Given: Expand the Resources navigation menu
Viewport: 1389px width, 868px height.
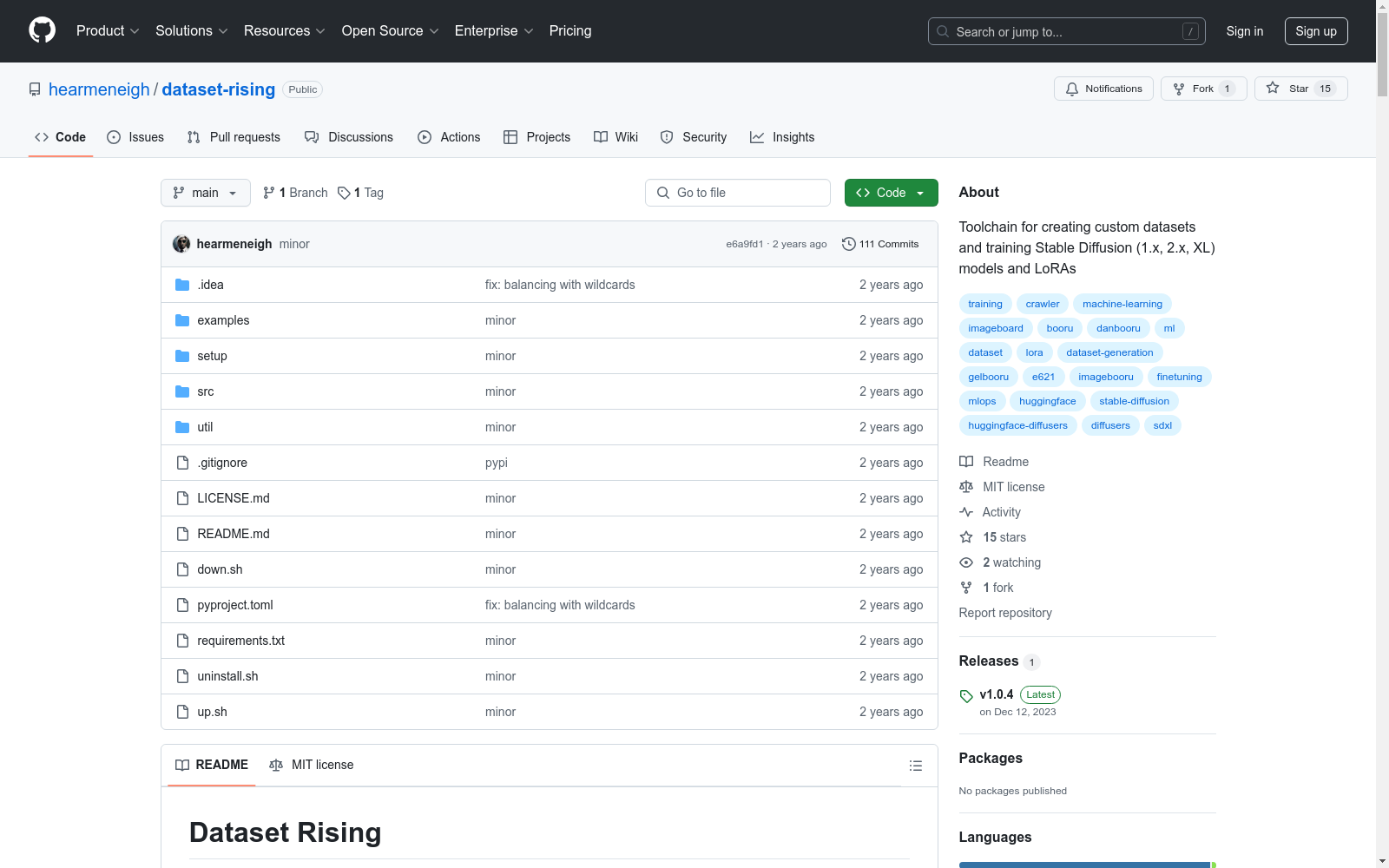Looking at the screenshot, I should pyautogui.click(x=285, y=31).
